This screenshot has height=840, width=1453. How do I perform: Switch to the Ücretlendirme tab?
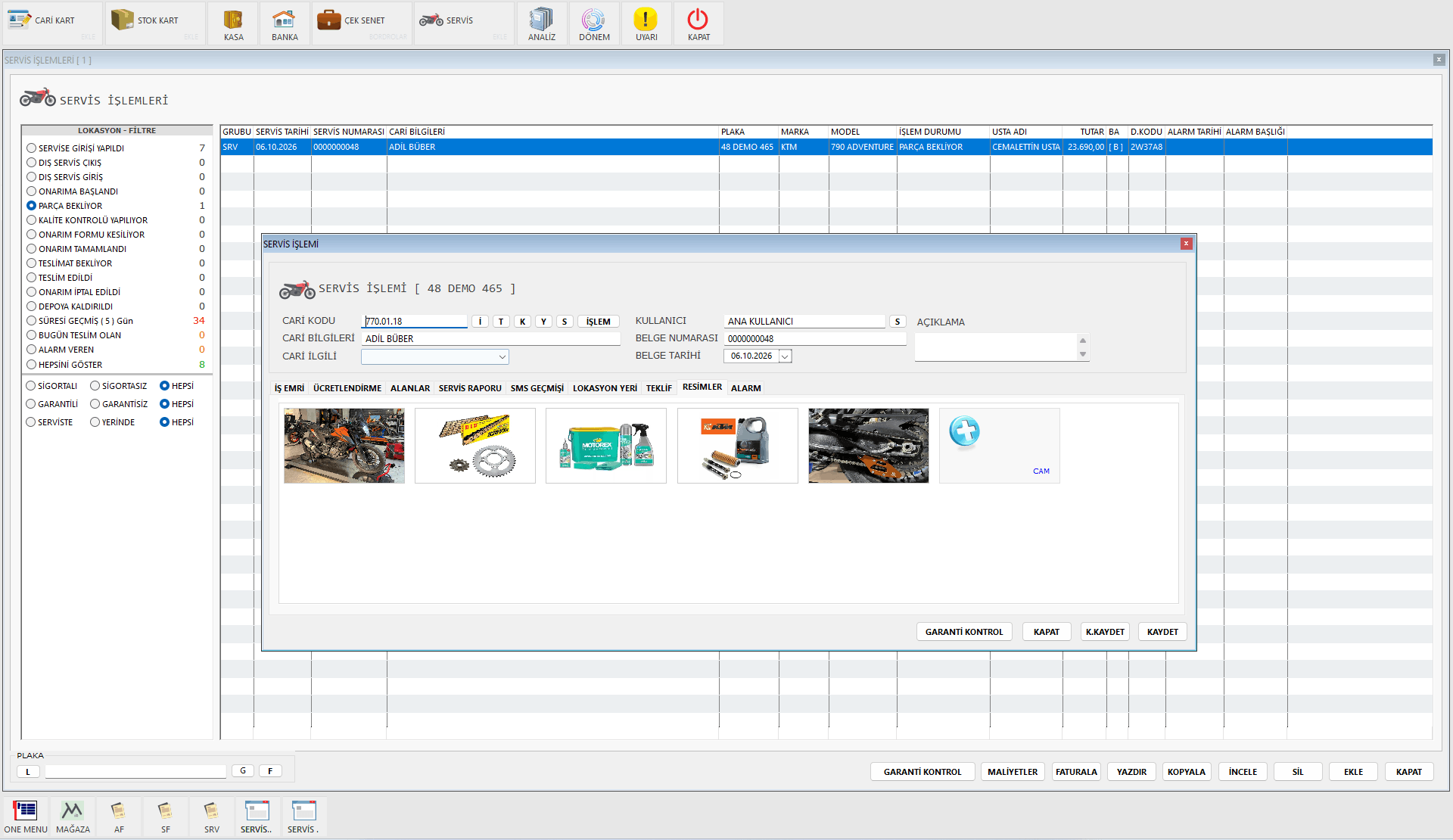[347, 388]
